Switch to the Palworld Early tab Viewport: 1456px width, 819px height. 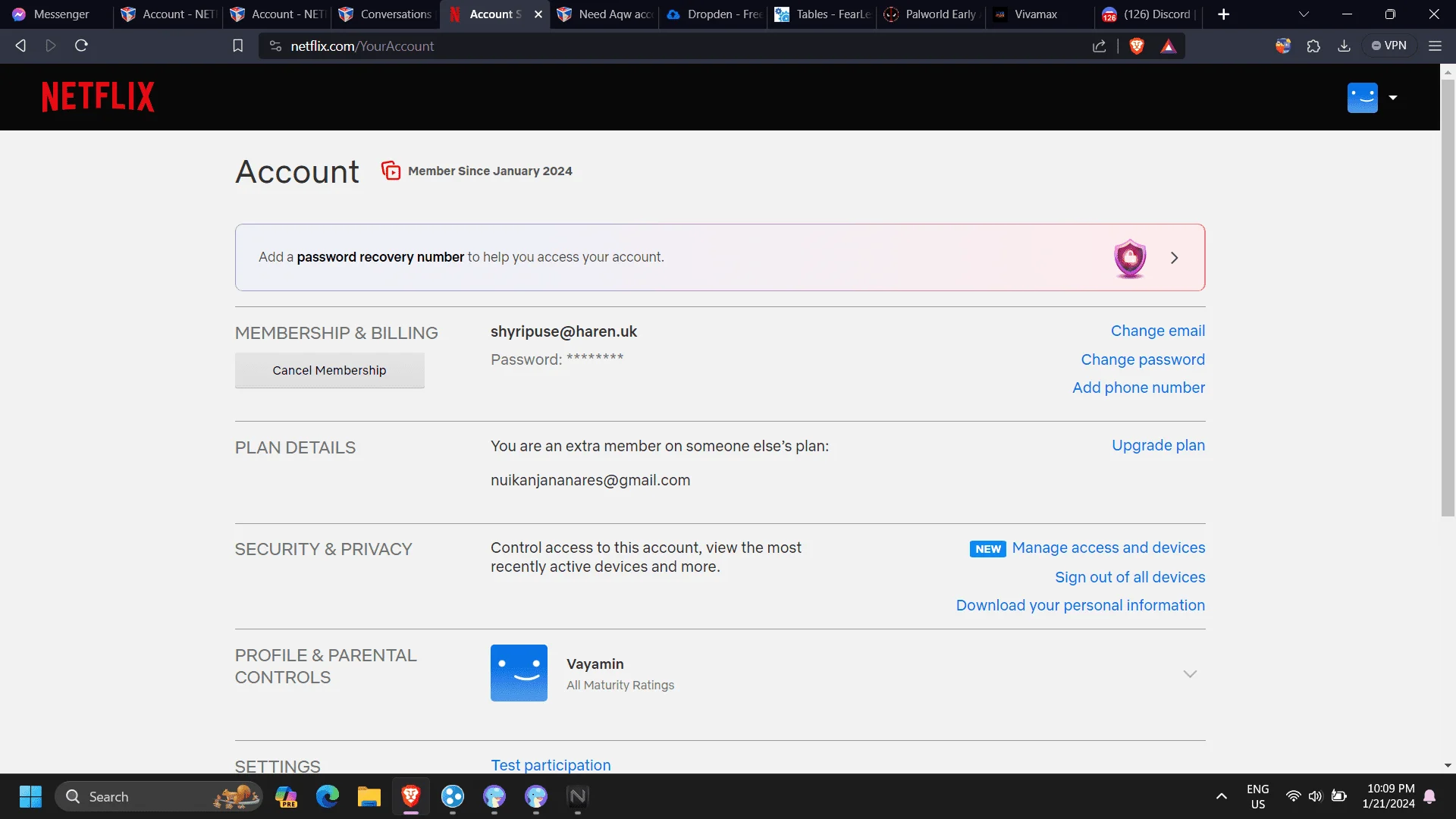(x=931, y=14)
